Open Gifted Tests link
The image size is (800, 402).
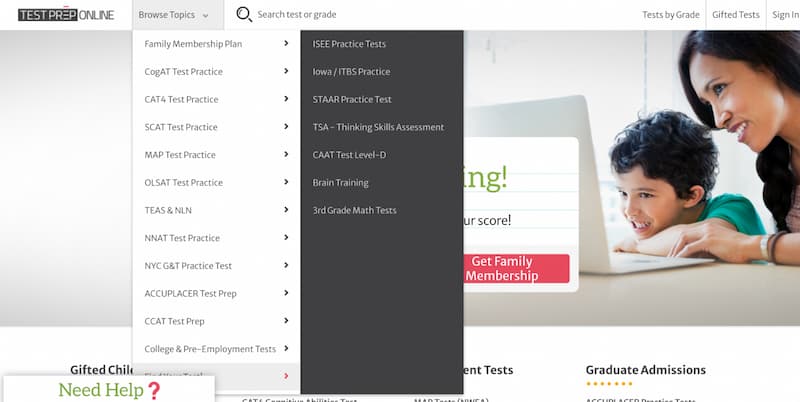point(736,15)
